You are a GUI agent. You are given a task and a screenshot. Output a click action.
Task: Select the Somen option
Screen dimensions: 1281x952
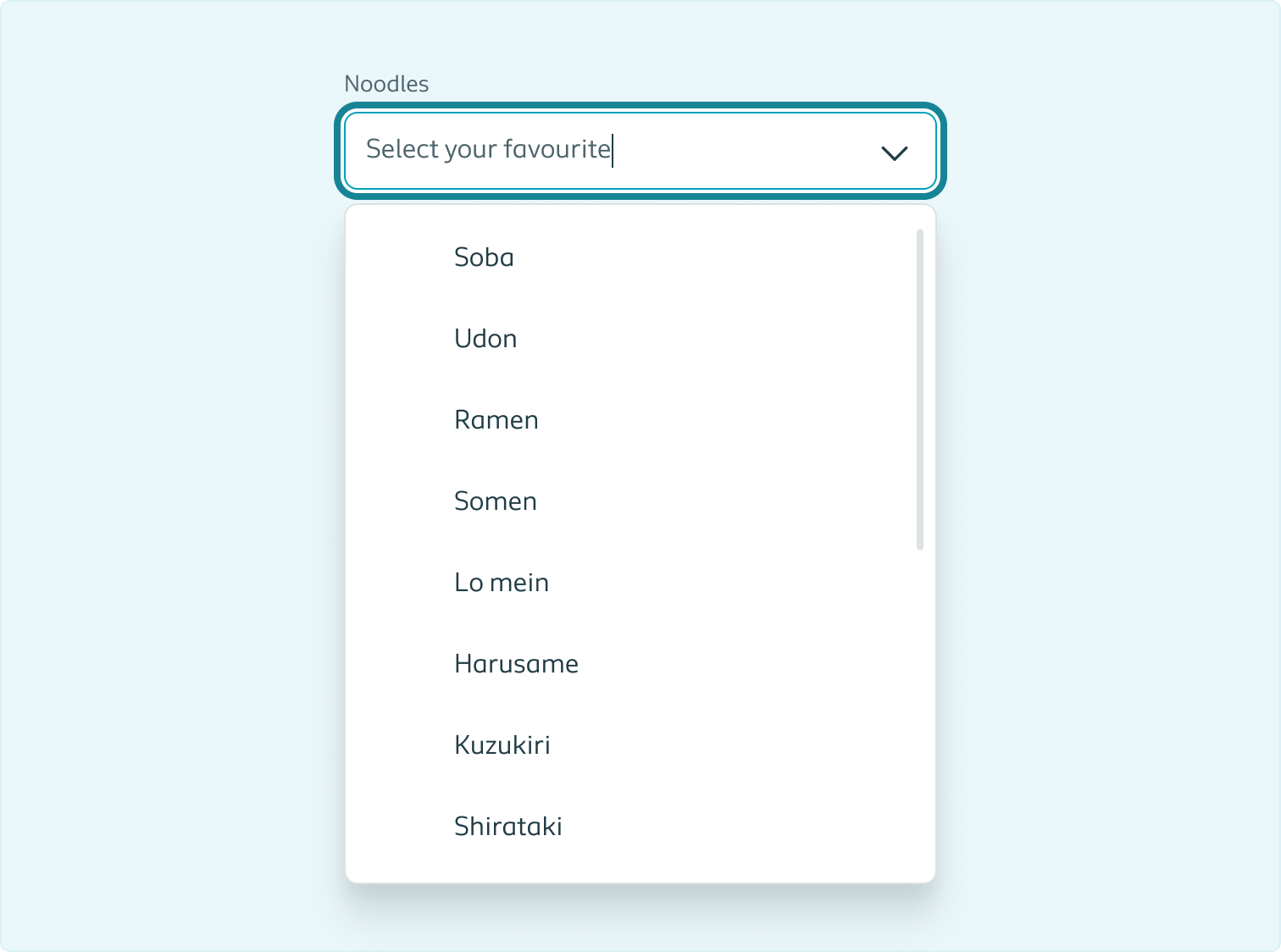click(x=496, y=501)
